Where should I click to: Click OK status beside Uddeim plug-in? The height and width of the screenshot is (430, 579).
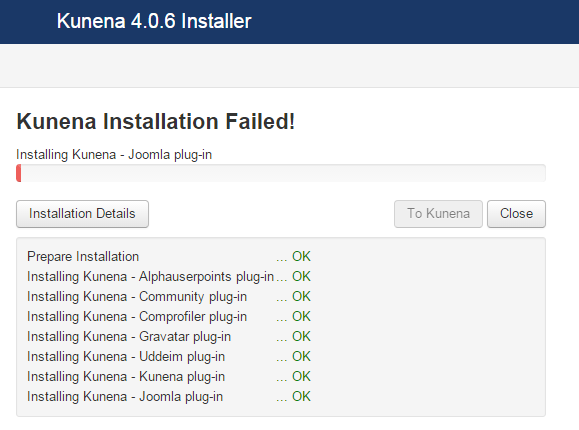(301, 356)
